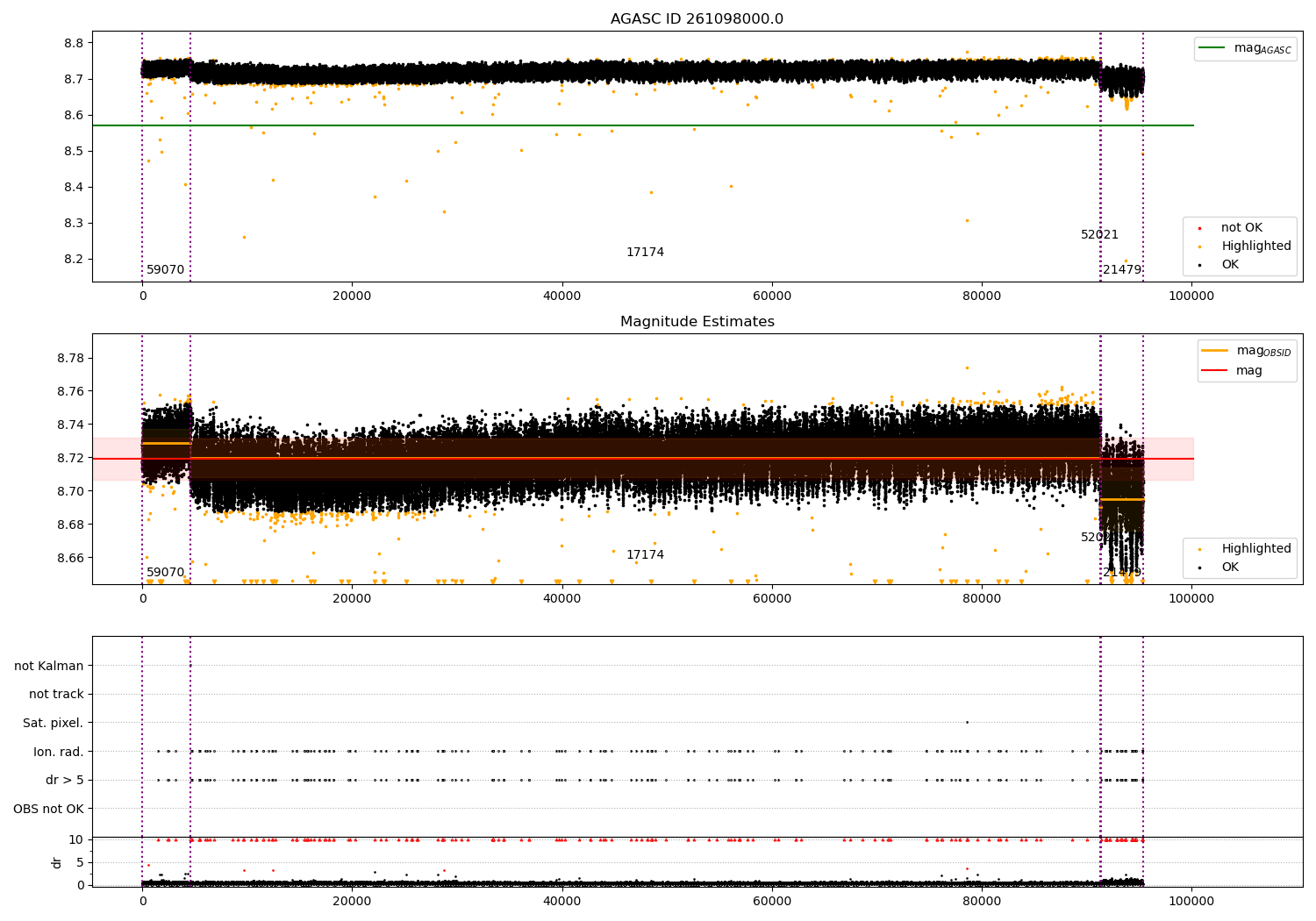Click obsid label 21479 in top plot
The width and height of the screenshot is (1316, 921).
1122,270
